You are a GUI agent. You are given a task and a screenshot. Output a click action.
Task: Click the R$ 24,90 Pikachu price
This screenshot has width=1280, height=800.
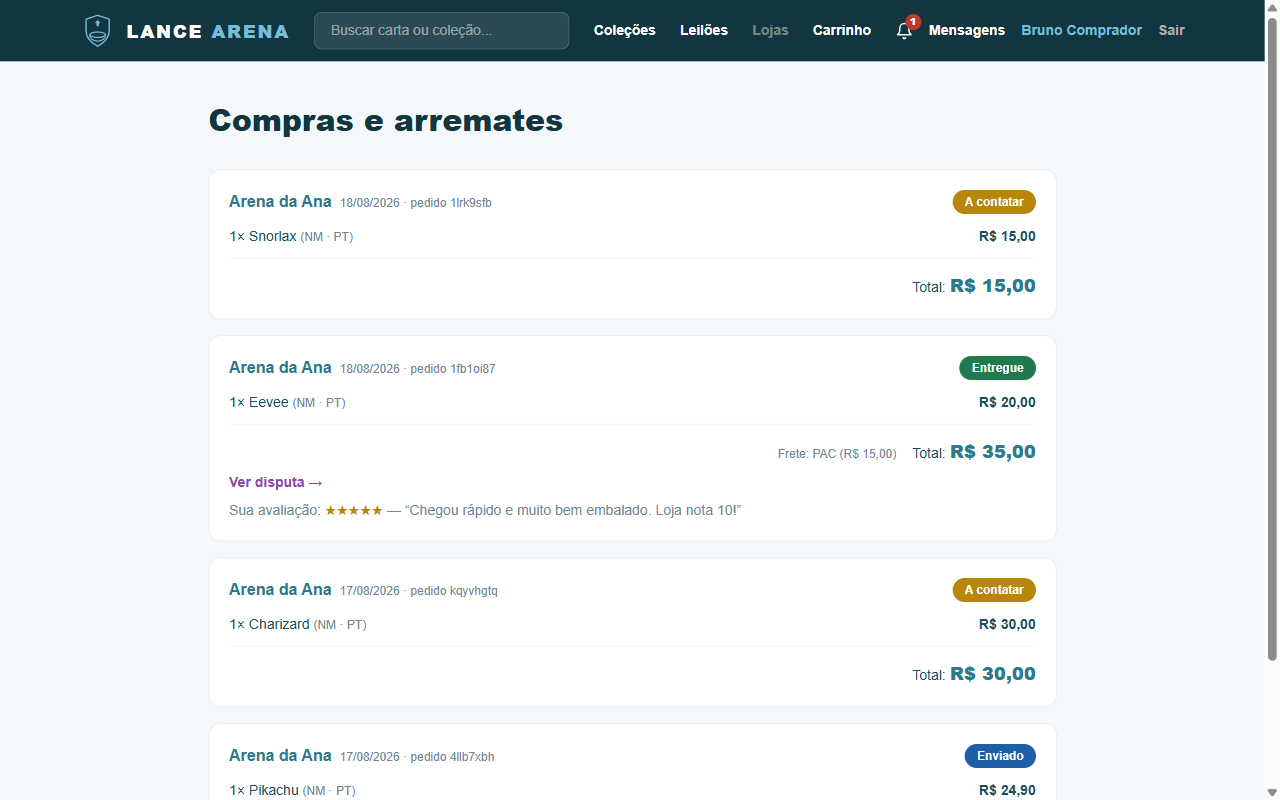(x=1007, y=790)
